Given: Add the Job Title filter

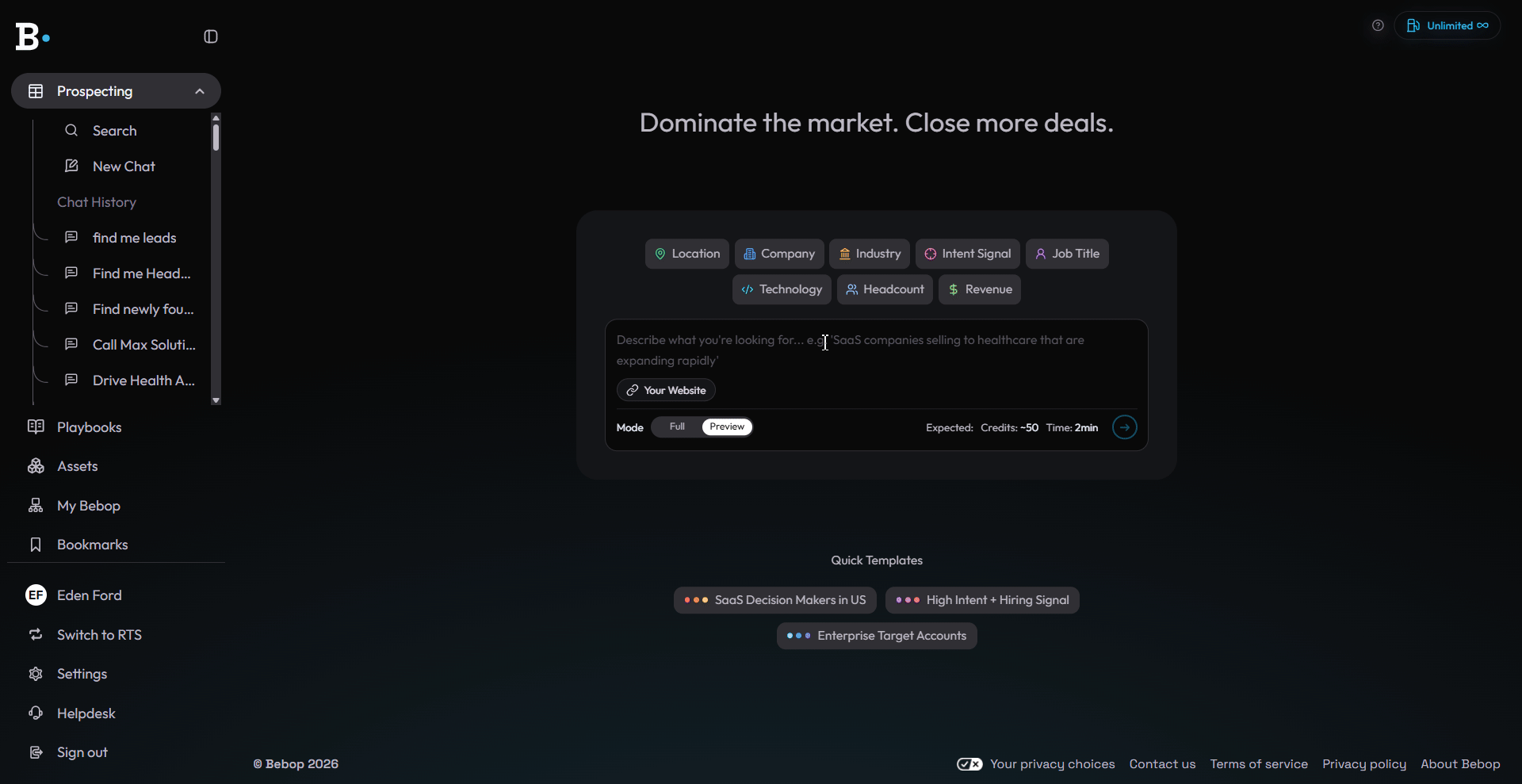Looking at the screenshot, I should pyautogui.click(x=1067, y=254).
